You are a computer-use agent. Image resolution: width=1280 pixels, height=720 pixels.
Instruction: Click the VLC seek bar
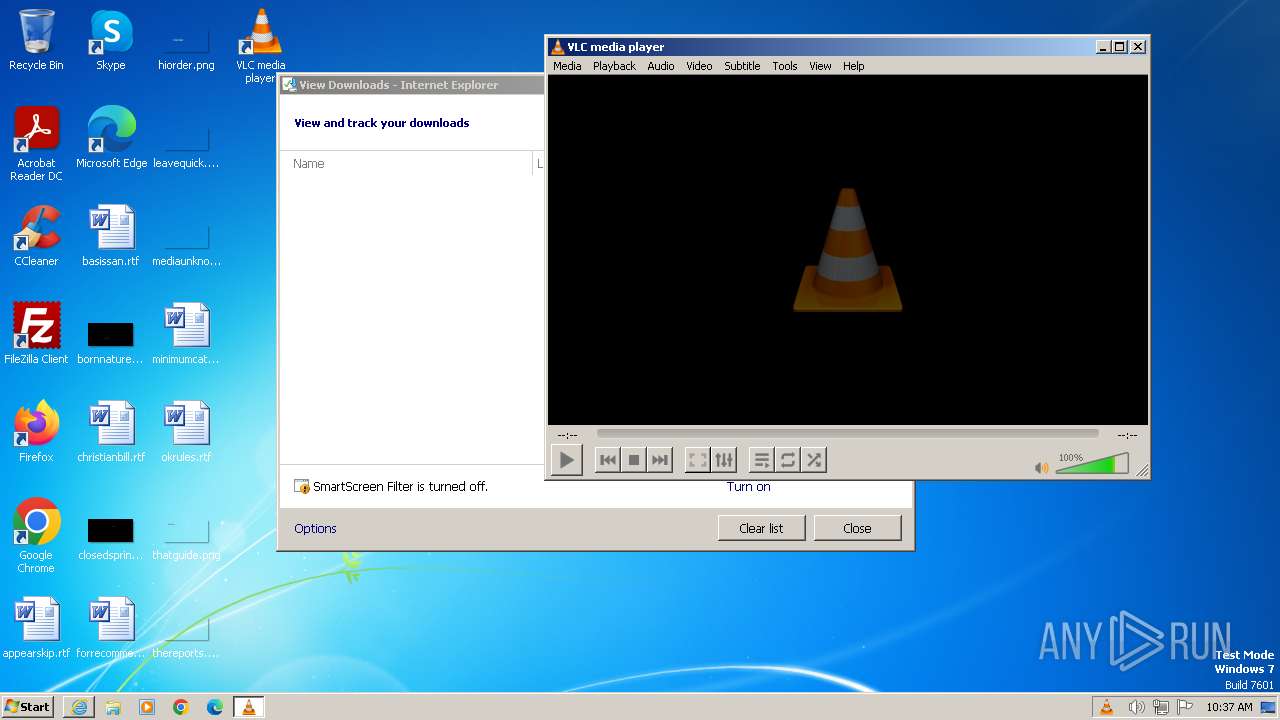pos(847,434)
